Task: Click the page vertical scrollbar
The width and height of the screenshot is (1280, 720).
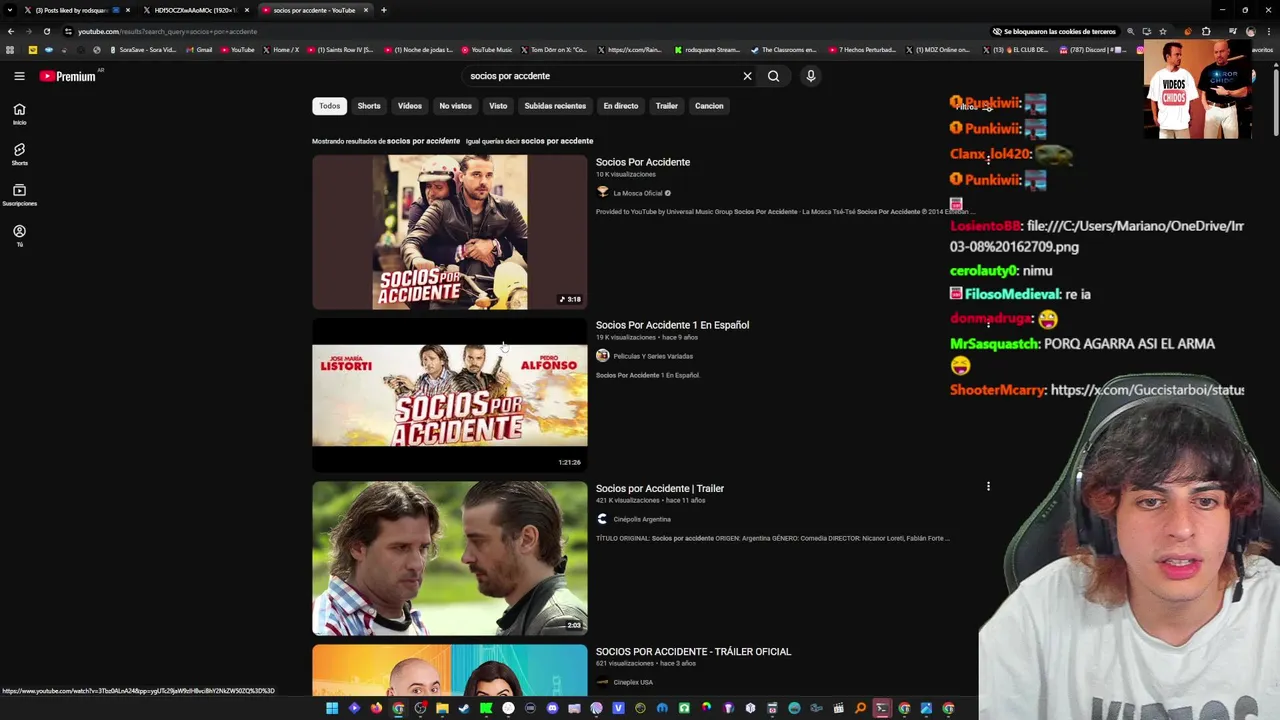Action: (1275, 100)
